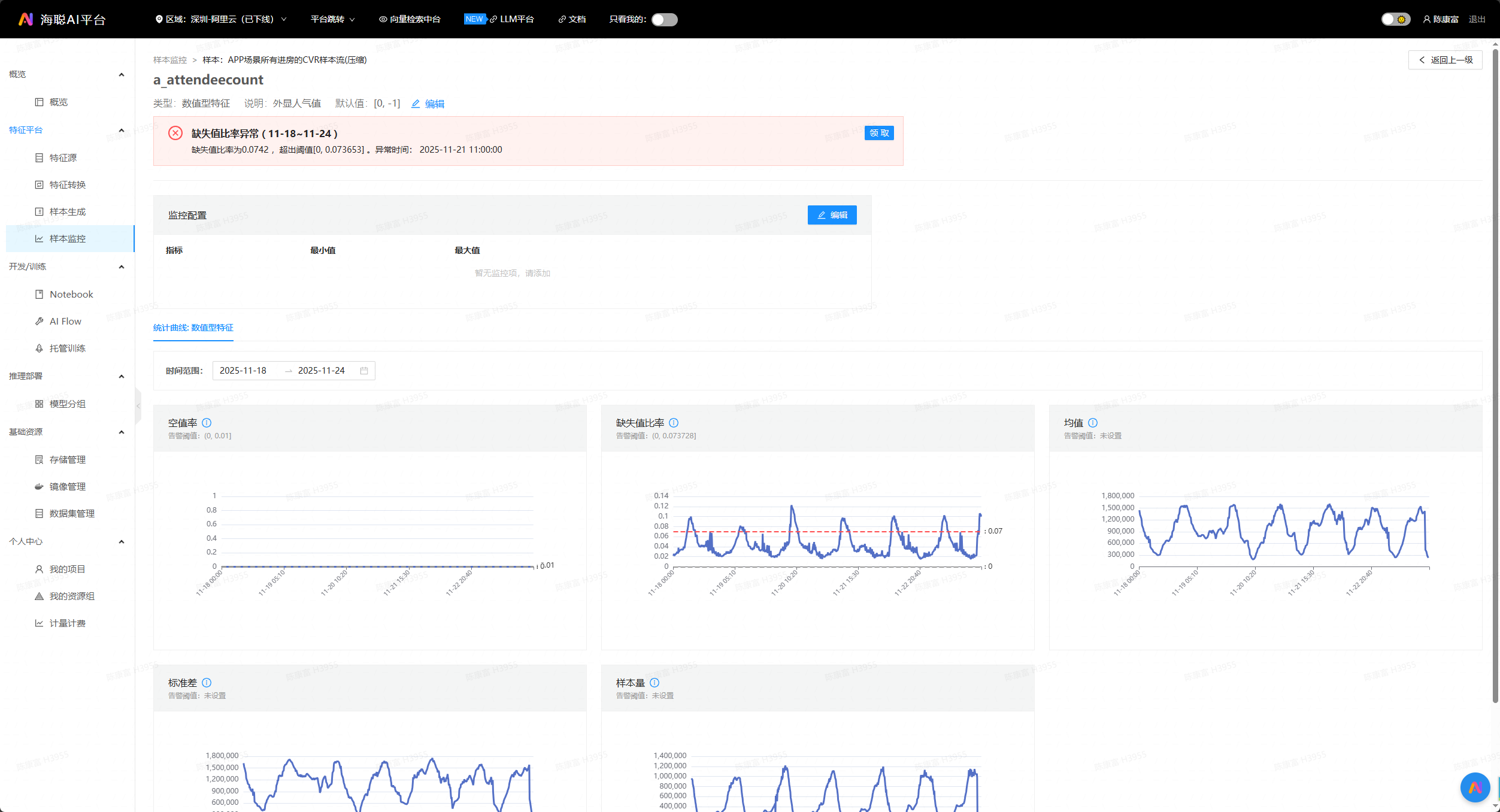Collapse the 特征平台 sidebar section
This screenshot has width=1500, height=812.
click(x=122, y=130)
